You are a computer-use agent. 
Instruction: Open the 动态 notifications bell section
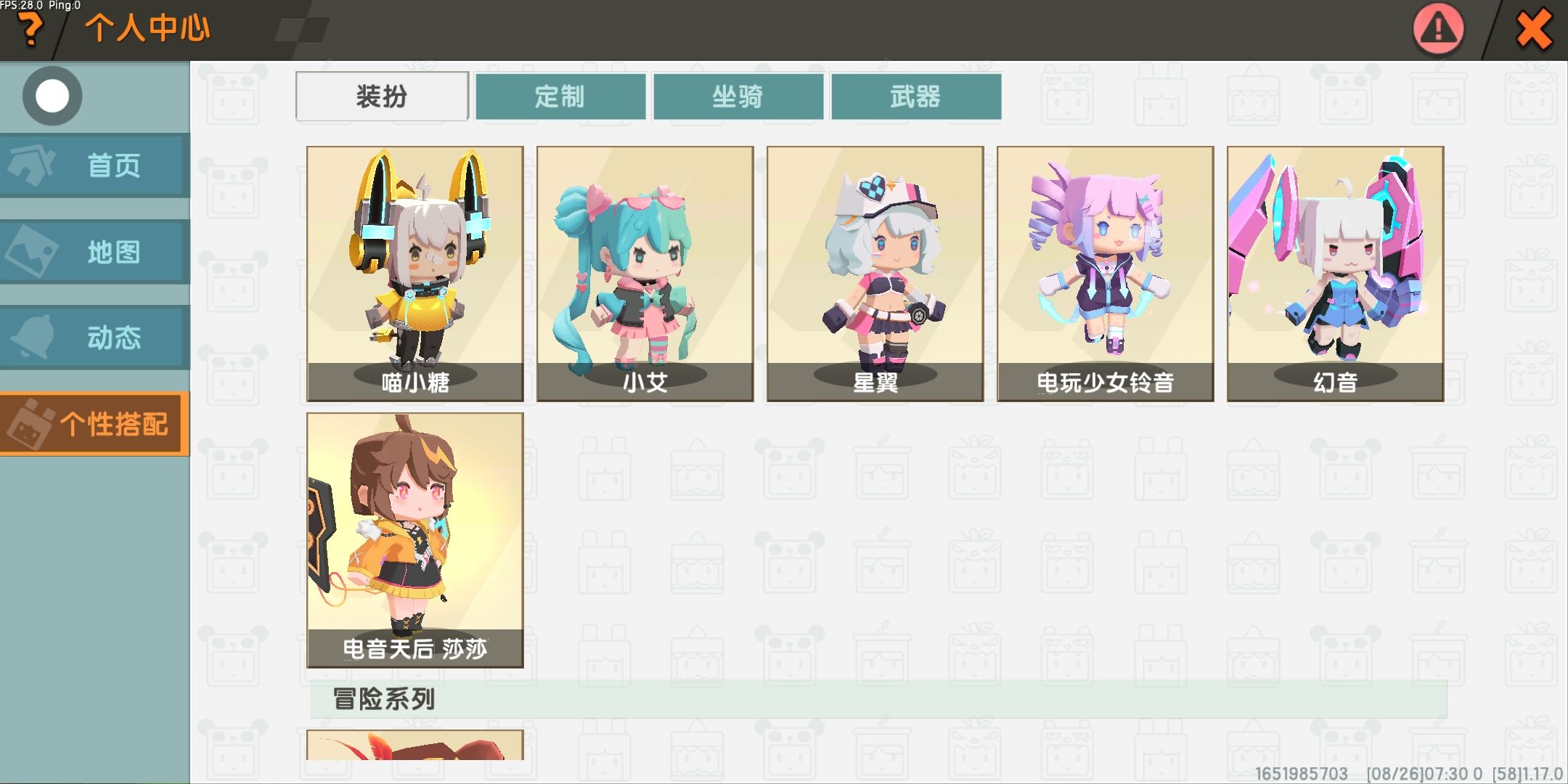95,338
